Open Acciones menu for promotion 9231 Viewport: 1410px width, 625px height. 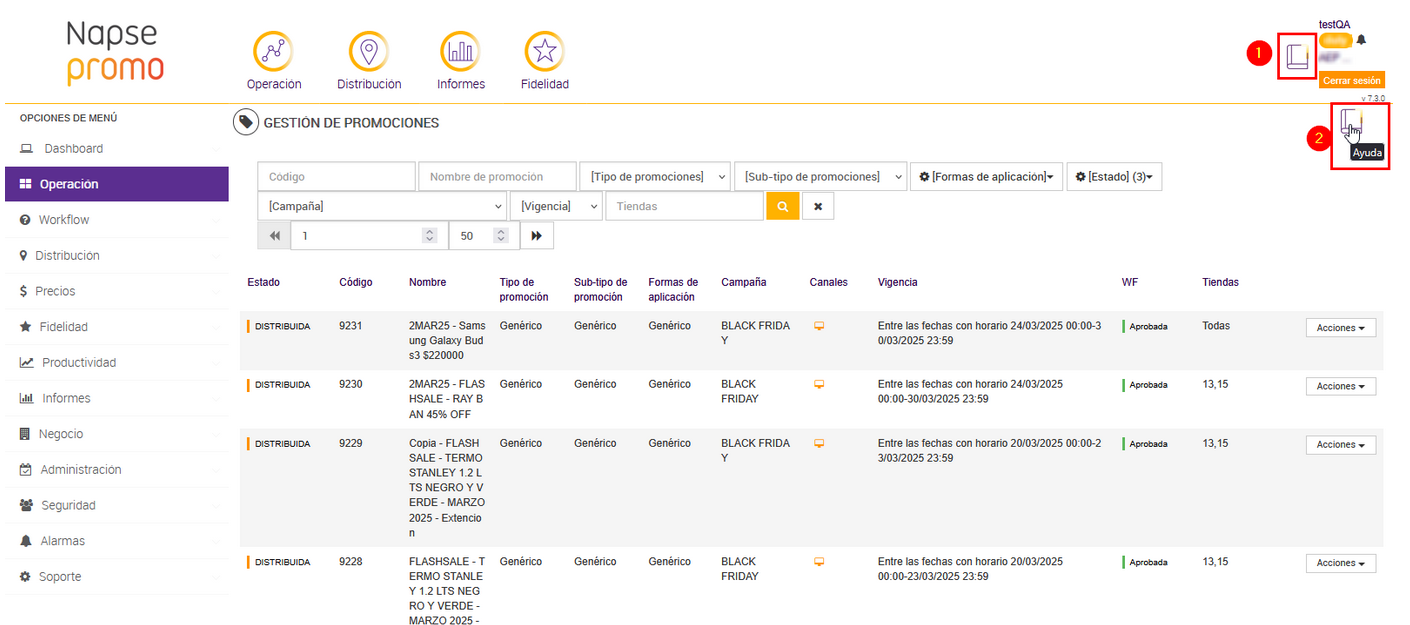coord(1340,328)
